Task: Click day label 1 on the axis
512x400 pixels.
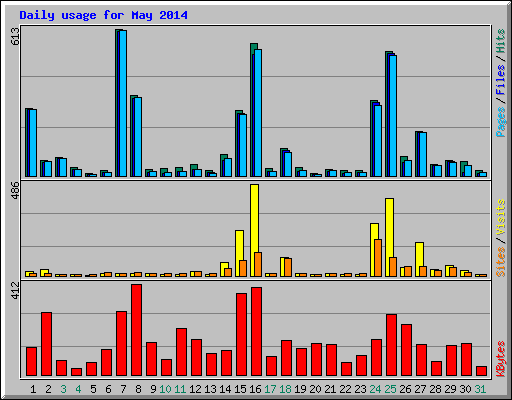Action: pyautogui.click(x=33, y=389)
